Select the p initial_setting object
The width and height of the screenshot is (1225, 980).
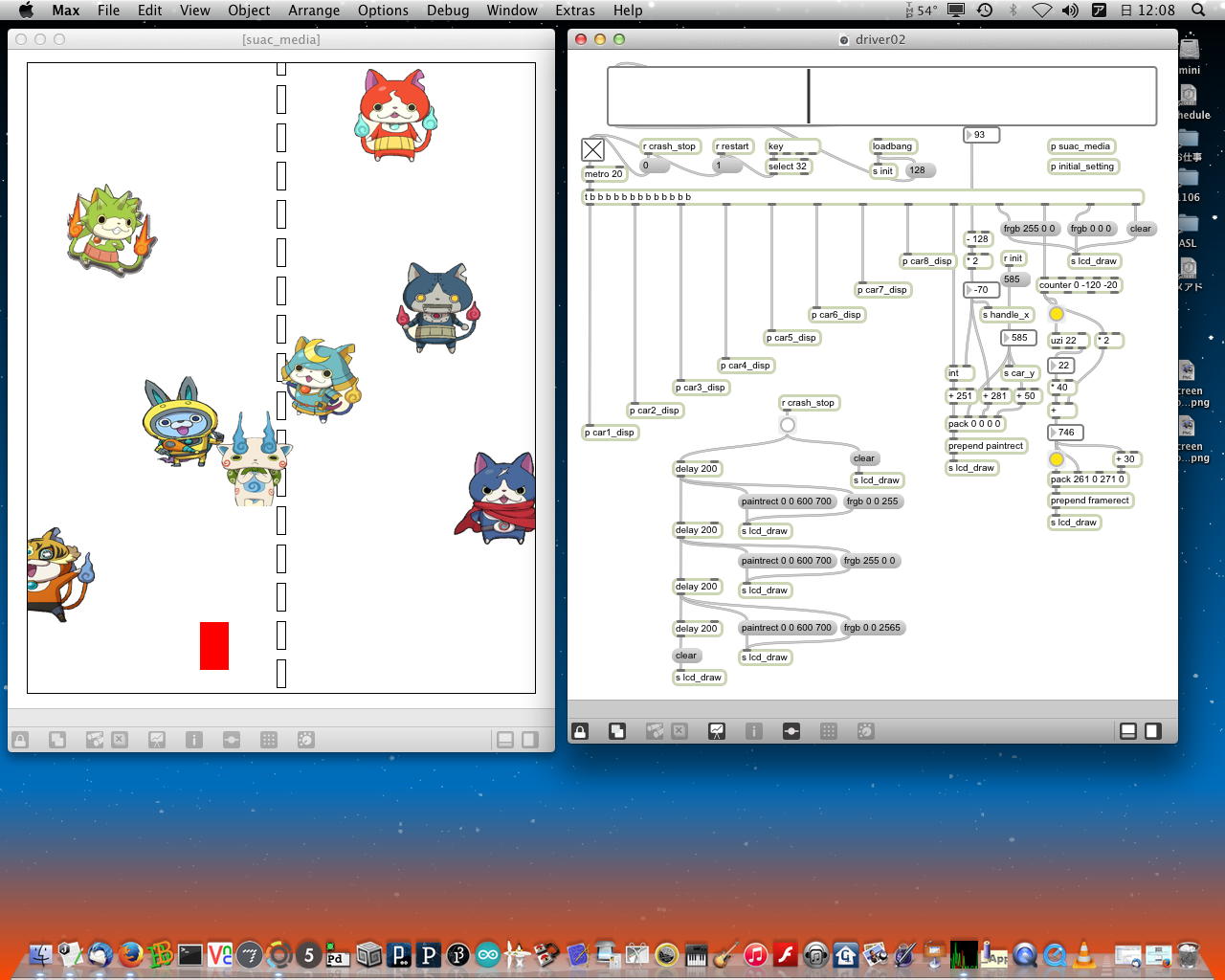pos(1083,167)
